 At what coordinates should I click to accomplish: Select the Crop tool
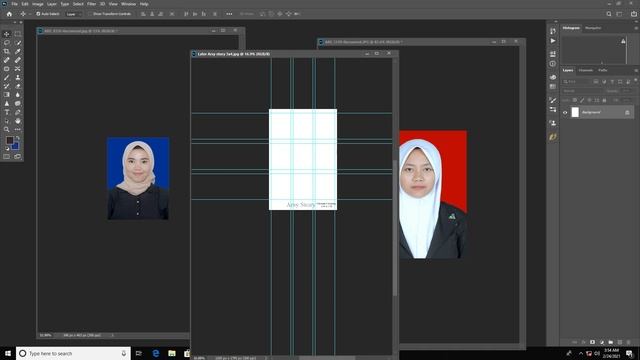coord(7,51)
